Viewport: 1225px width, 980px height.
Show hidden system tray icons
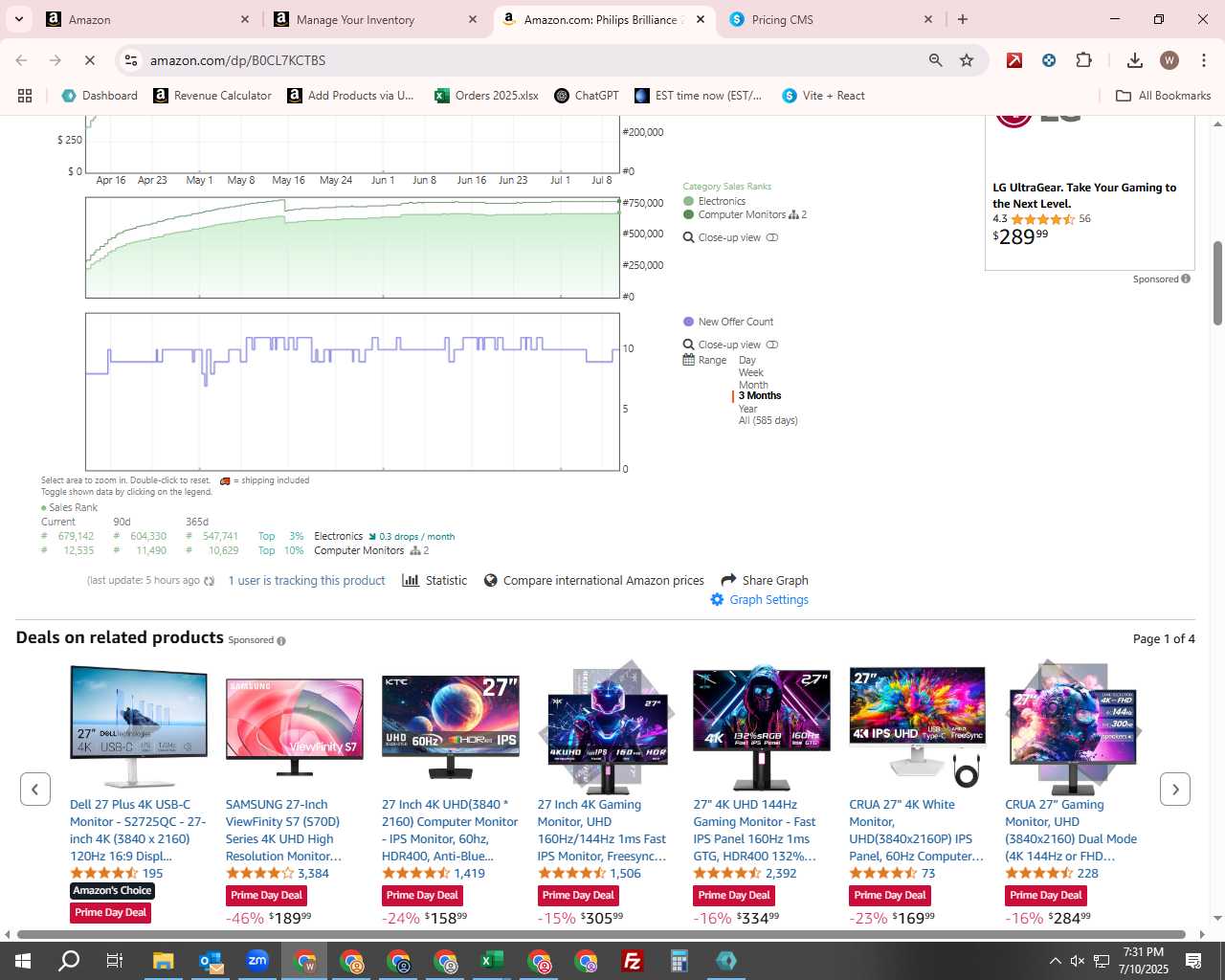(1055, 961)
